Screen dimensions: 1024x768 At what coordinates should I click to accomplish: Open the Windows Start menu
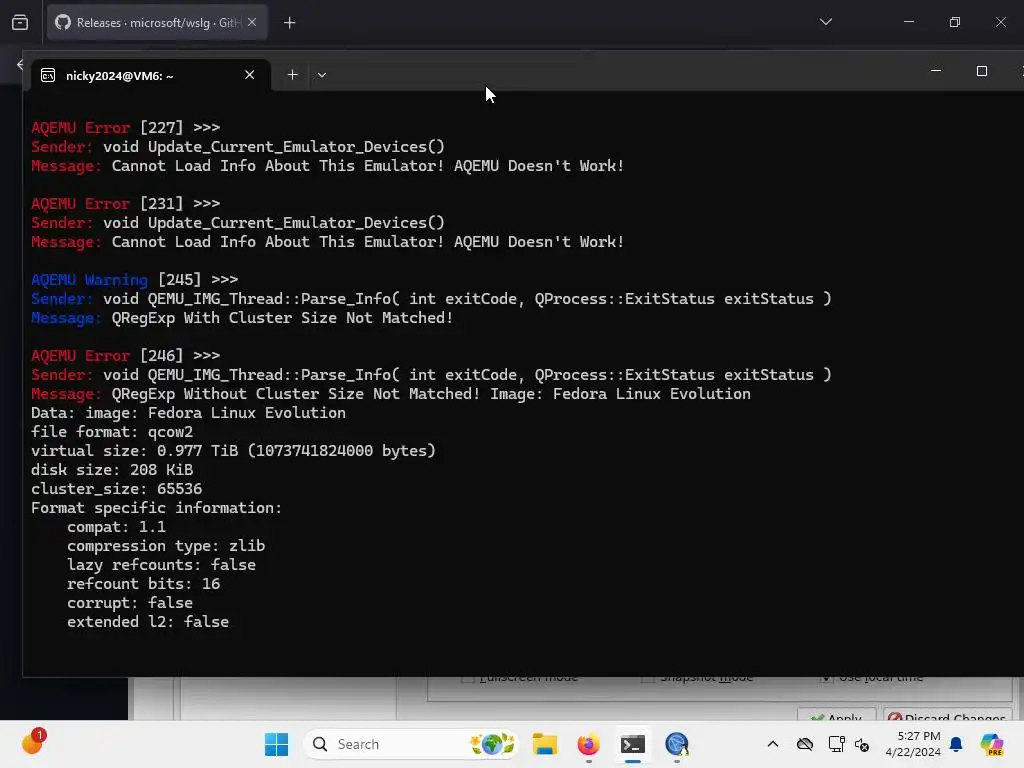(276, 744)
